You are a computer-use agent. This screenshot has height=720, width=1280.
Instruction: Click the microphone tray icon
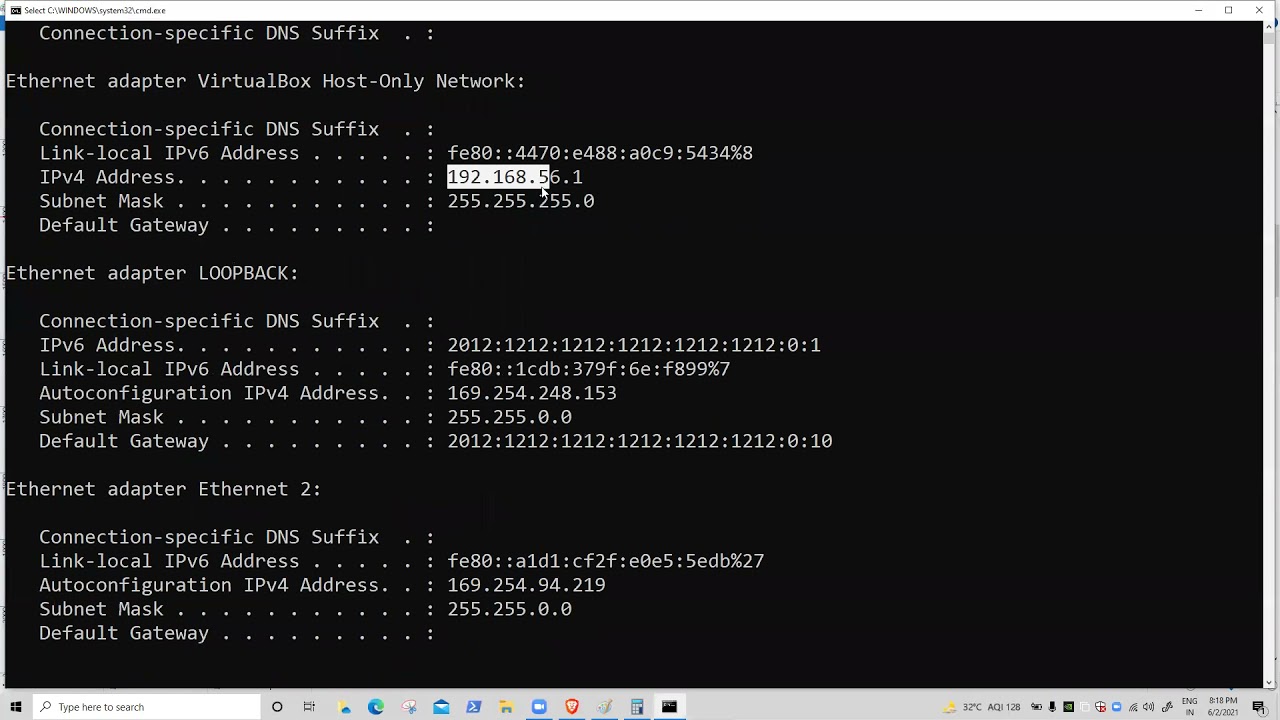1052,707
